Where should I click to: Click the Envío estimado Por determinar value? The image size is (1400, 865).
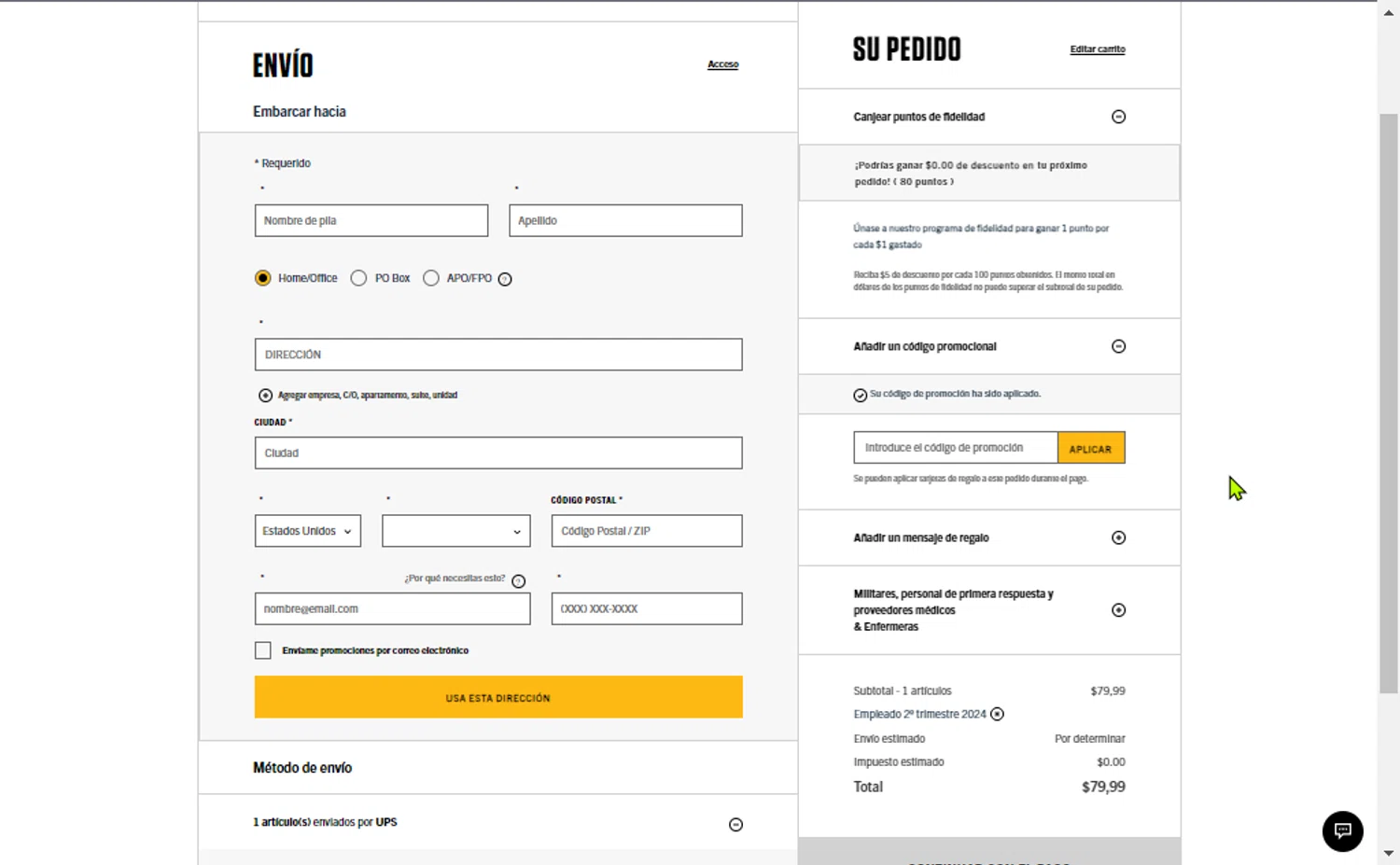[x=1090, y=739]
